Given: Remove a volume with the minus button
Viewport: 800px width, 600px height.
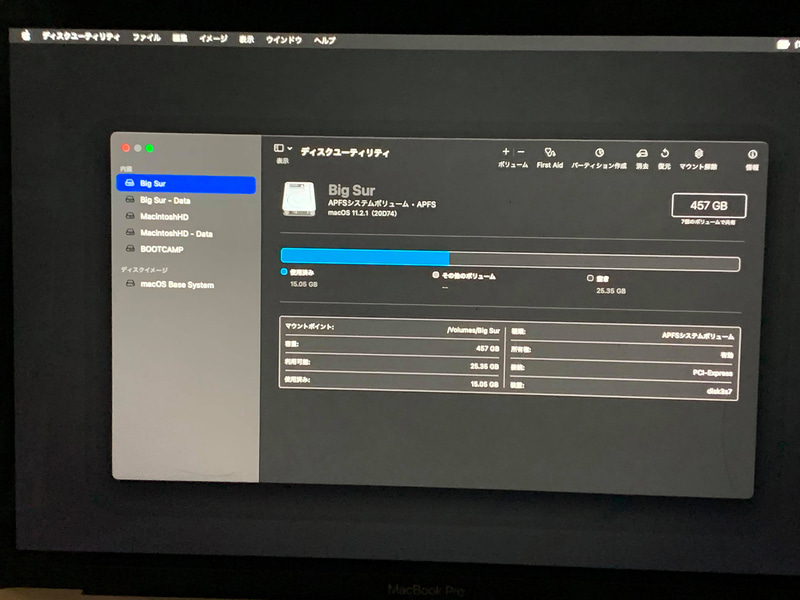Looking at the screenshot, I should (521, 152).
